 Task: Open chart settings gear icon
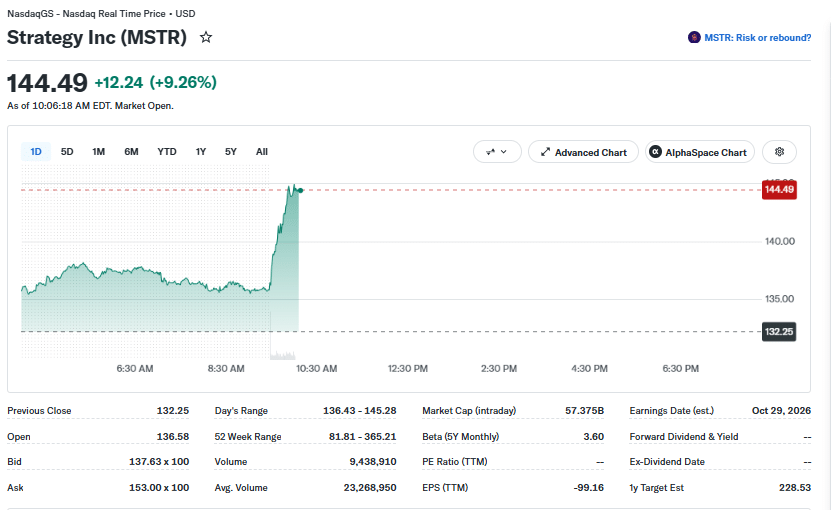pyautogui.click(x=779, y=152)
